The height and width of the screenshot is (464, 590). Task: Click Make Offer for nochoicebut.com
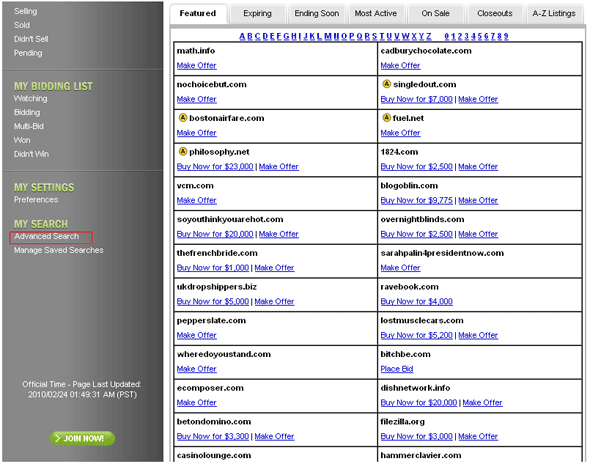click(196, 99)
